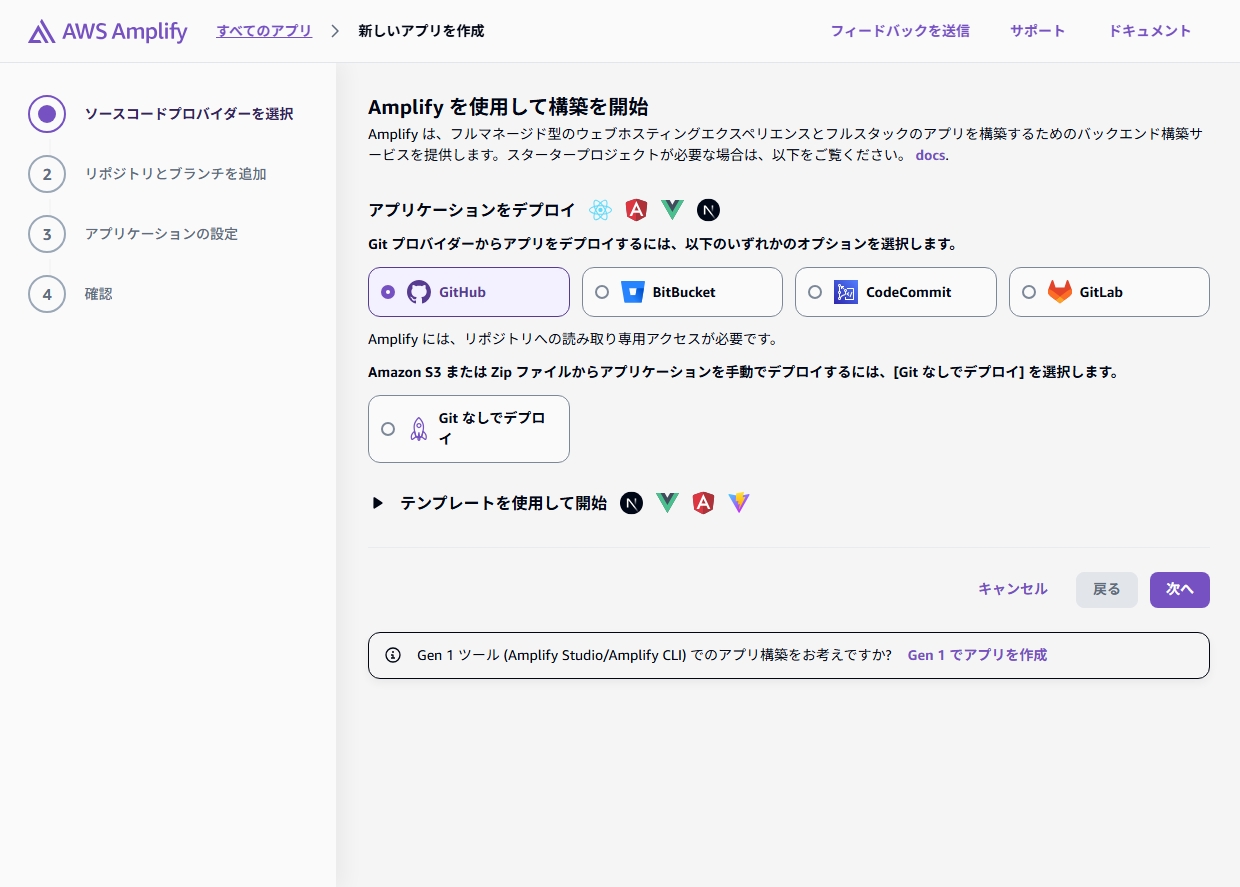Click the GitHub octocat icon
The width and height of the screenshot is (1240, 887).
(419, 292)
